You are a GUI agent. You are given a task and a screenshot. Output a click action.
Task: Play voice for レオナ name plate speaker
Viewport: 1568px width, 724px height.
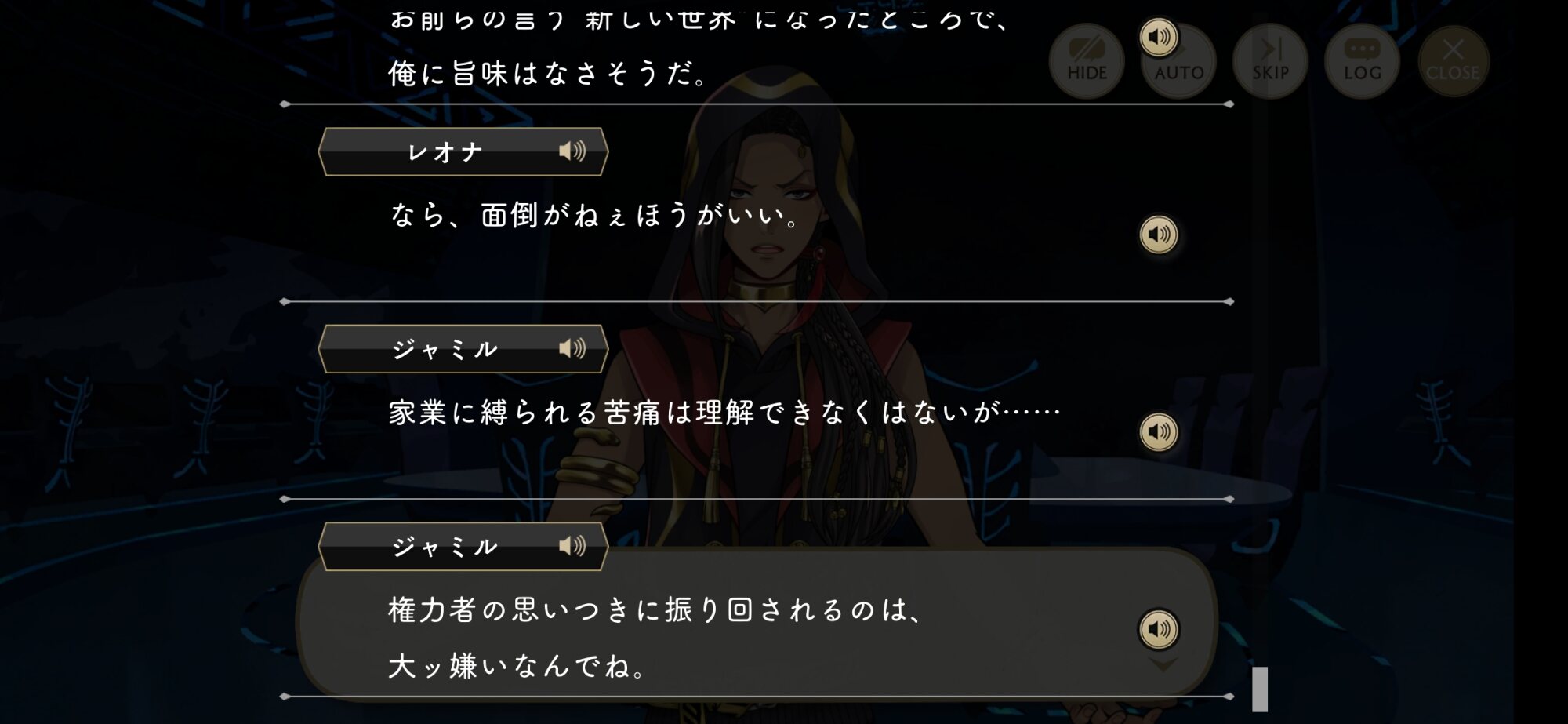click(572, 151)
